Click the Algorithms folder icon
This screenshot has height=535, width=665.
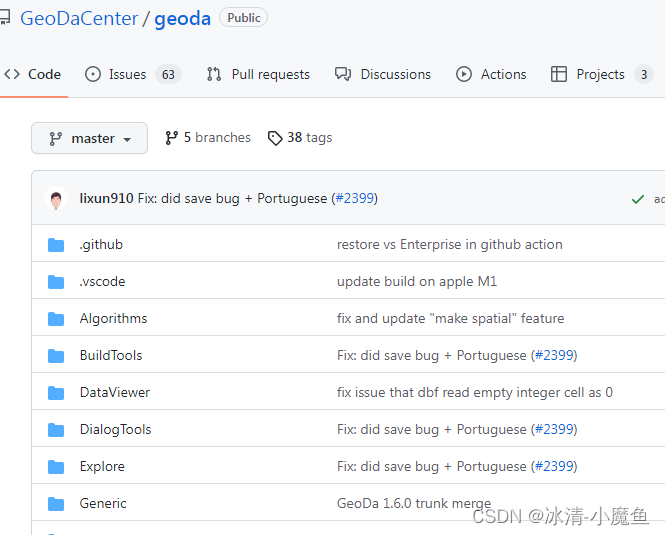tap(56, 319)
